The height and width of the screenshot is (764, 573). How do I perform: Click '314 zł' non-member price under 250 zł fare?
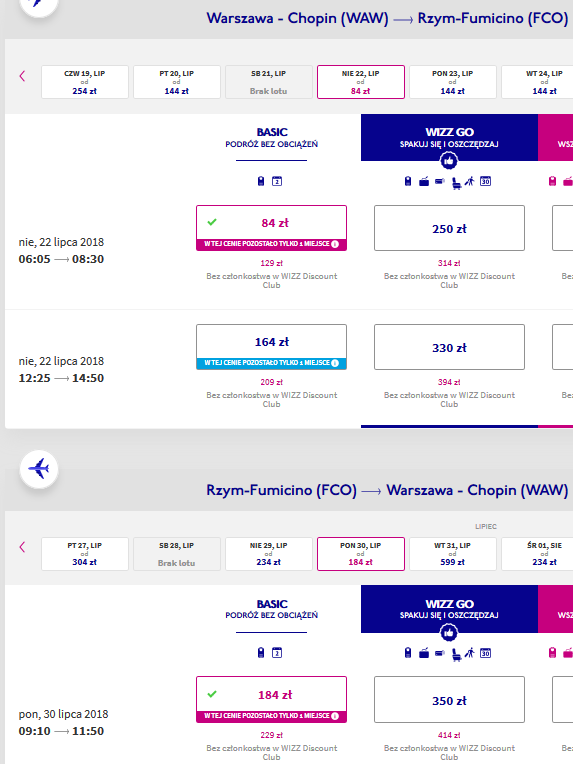449,263
